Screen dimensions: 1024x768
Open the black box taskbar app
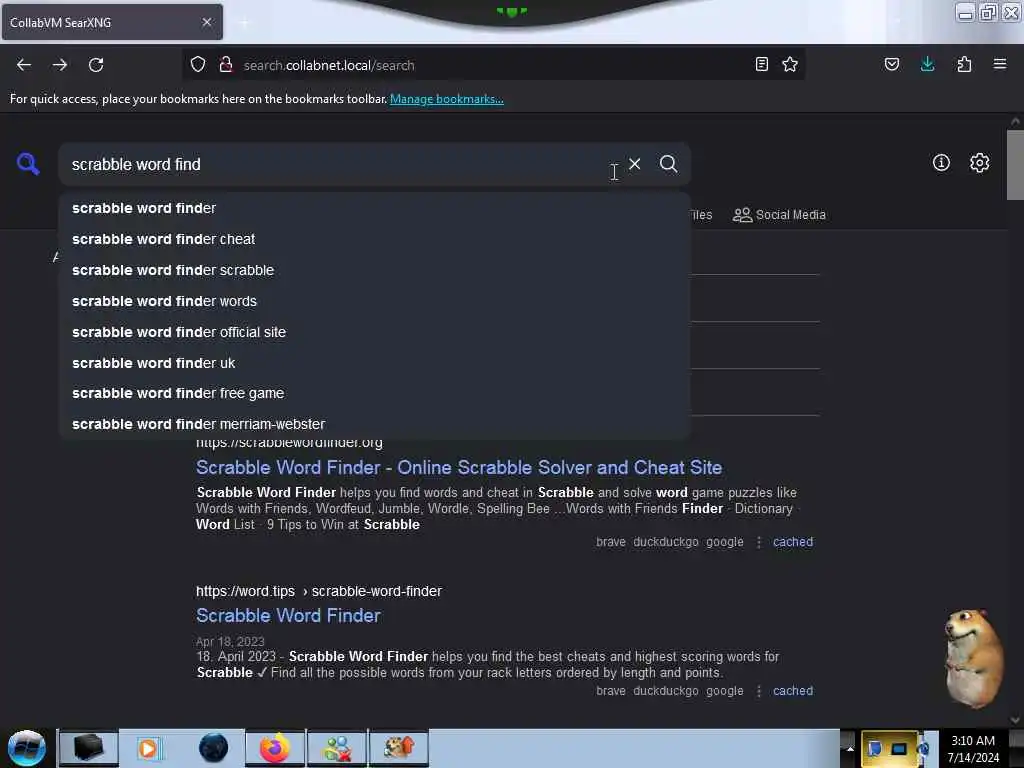click(89, 748)
